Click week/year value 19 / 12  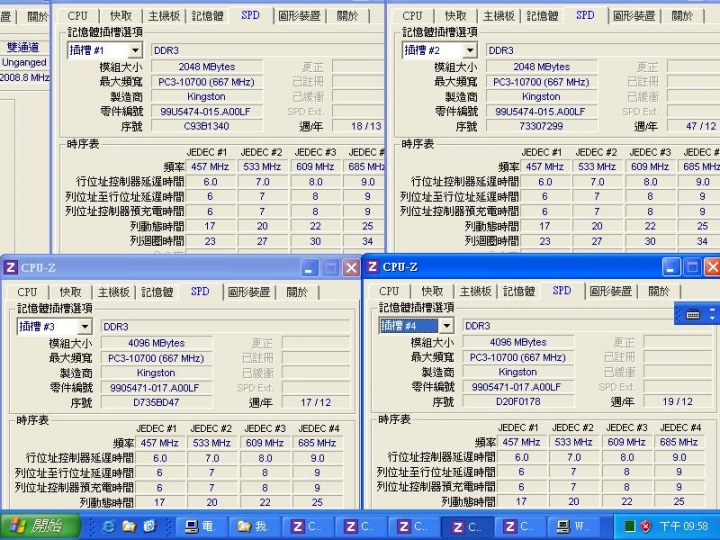[x=677, y=402]
